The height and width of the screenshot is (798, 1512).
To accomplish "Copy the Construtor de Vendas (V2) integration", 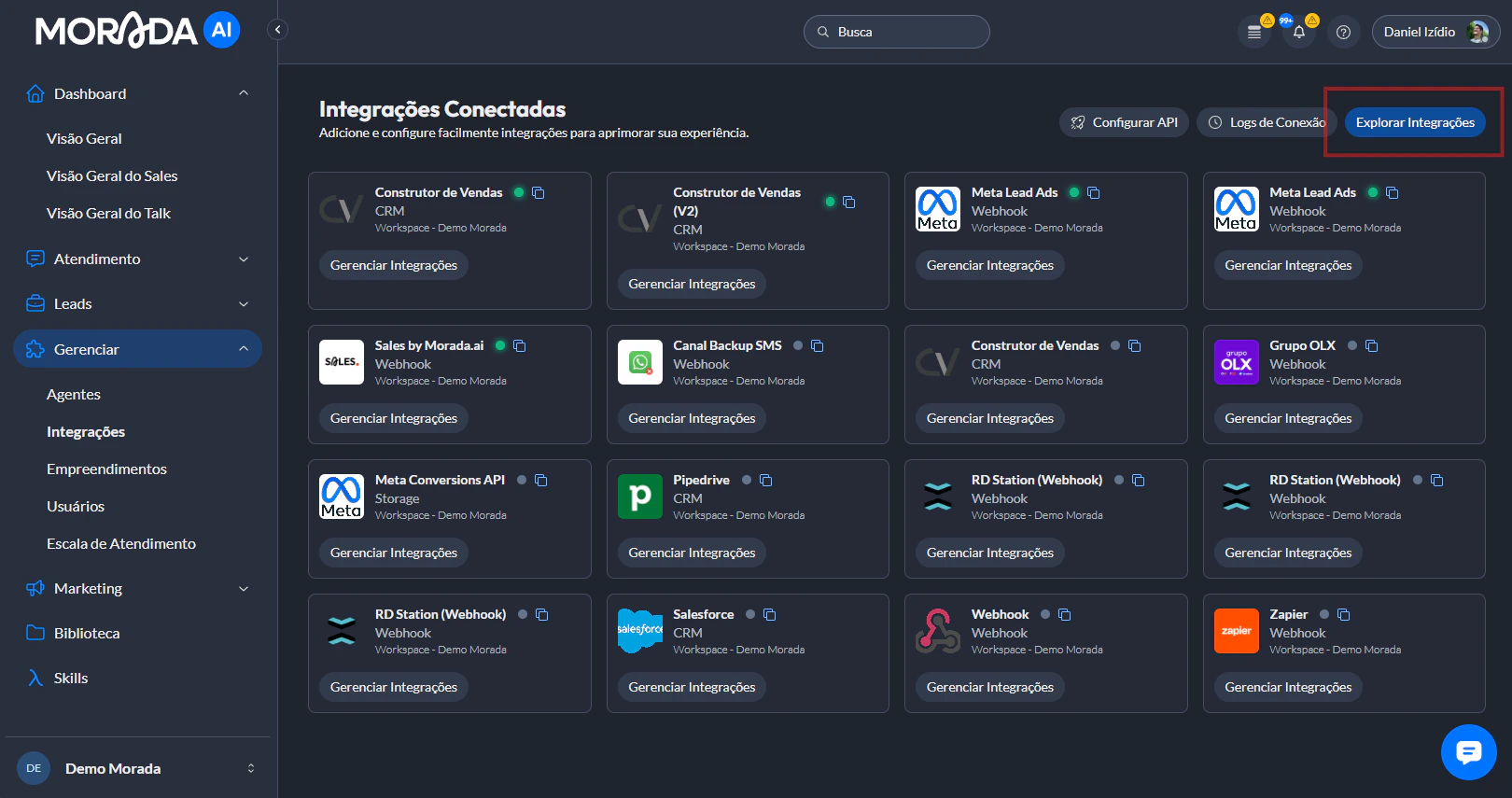I will click(x=848, y=202).
